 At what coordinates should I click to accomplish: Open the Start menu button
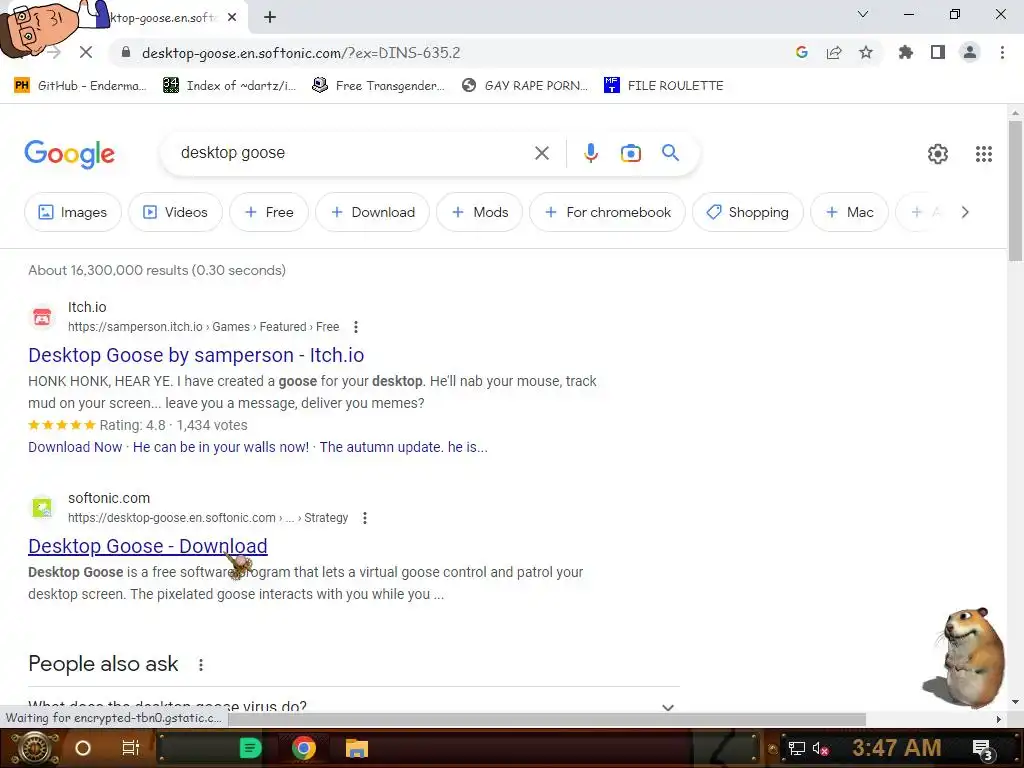pos(33,748)
